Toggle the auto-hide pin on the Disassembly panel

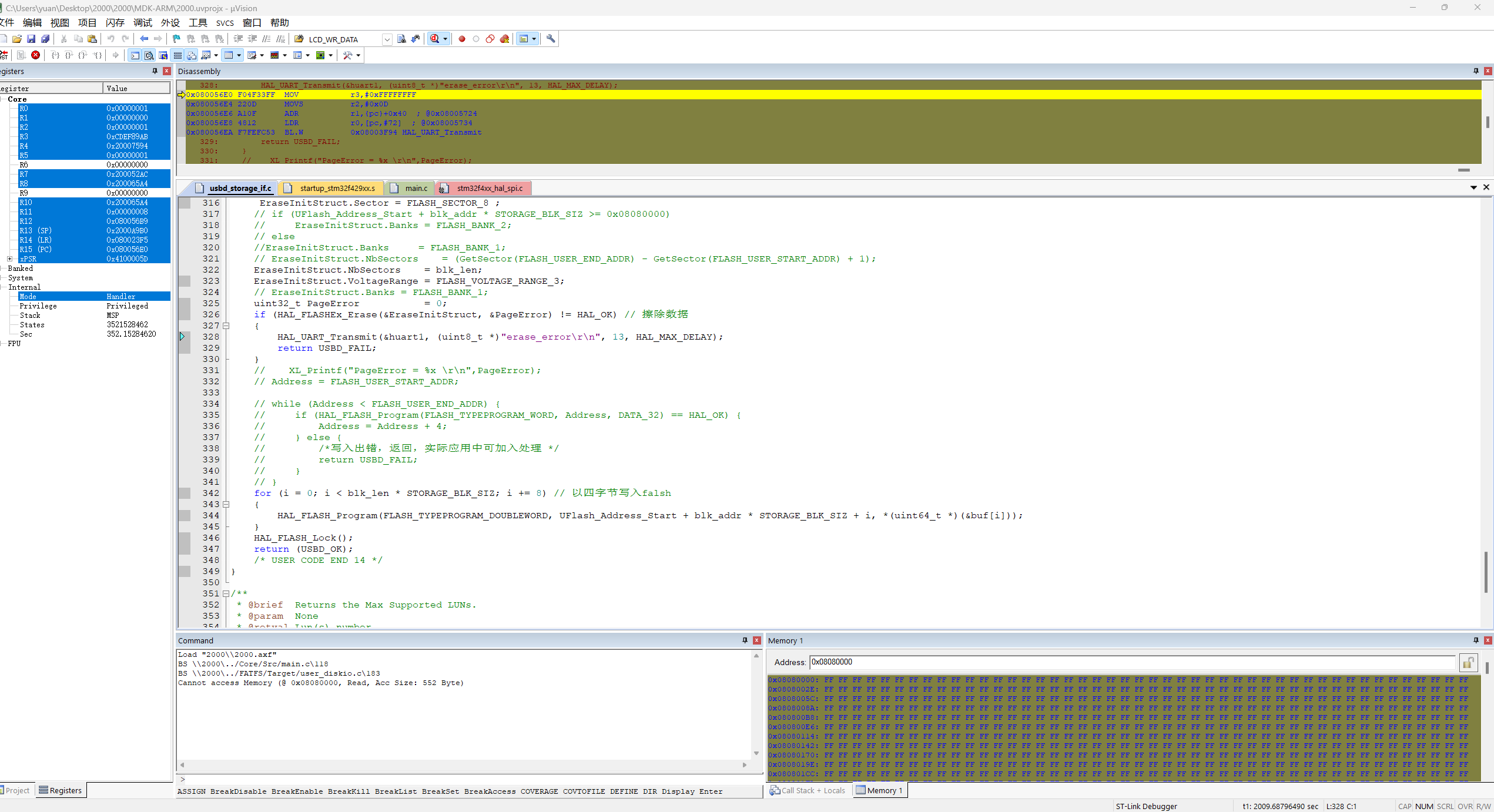[x=1476, y=71]
